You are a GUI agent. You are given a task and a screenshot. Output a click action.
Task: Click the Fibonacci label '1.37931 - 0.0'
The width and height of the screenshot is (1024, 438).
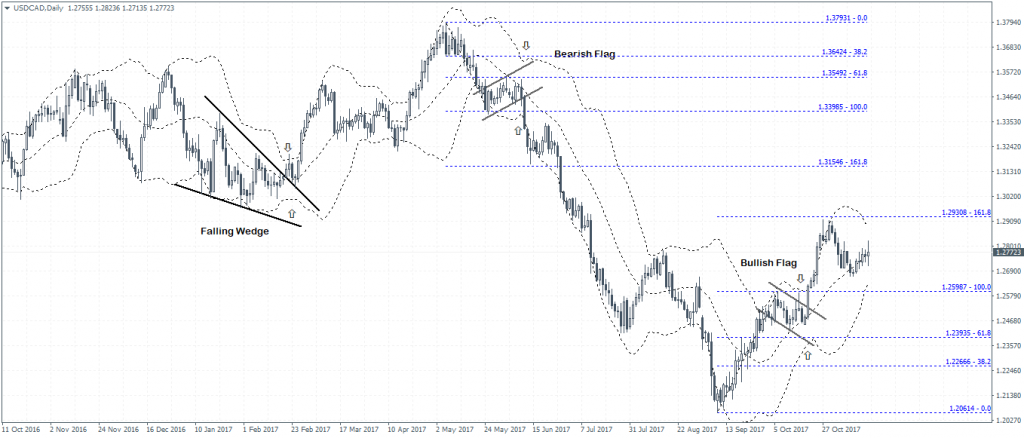845,18
